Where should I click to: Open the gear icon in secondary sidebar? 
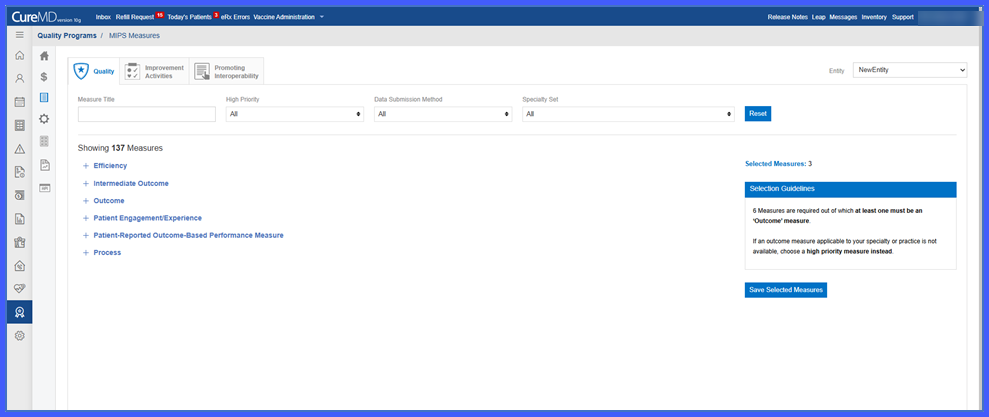point(44,119)
